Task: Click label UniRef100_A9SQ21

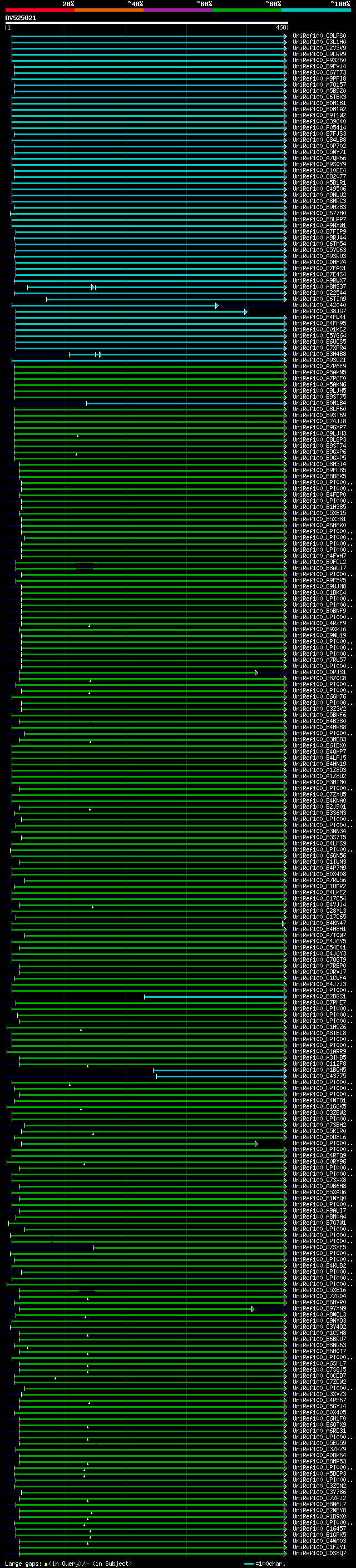Action: tap(319, 360)
